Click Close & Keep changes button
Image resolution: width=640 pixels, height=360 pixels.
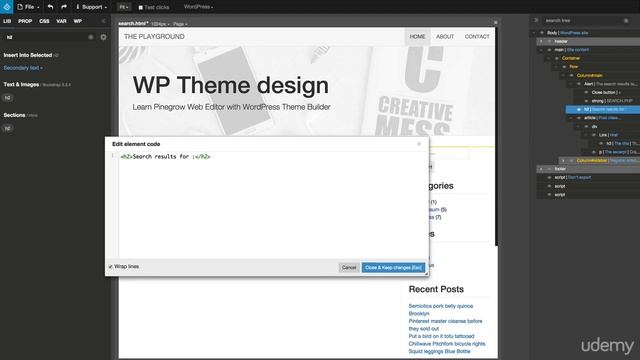pyautogui.click(x=393, y=267)
